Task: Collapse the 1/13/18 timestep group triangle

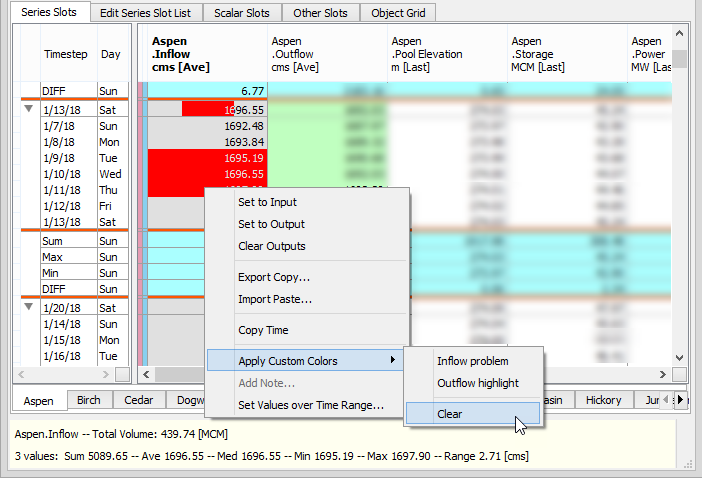Action: (x=28, y=109)
